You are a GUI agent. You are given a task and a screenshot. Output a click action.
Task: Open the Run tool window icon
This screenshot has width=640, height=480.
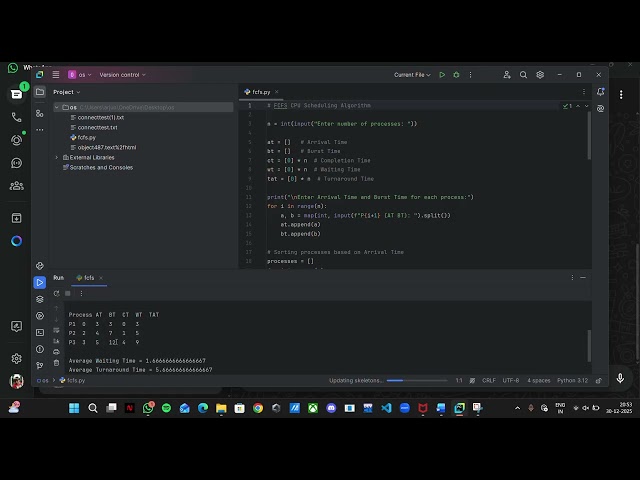pos(40,282)
